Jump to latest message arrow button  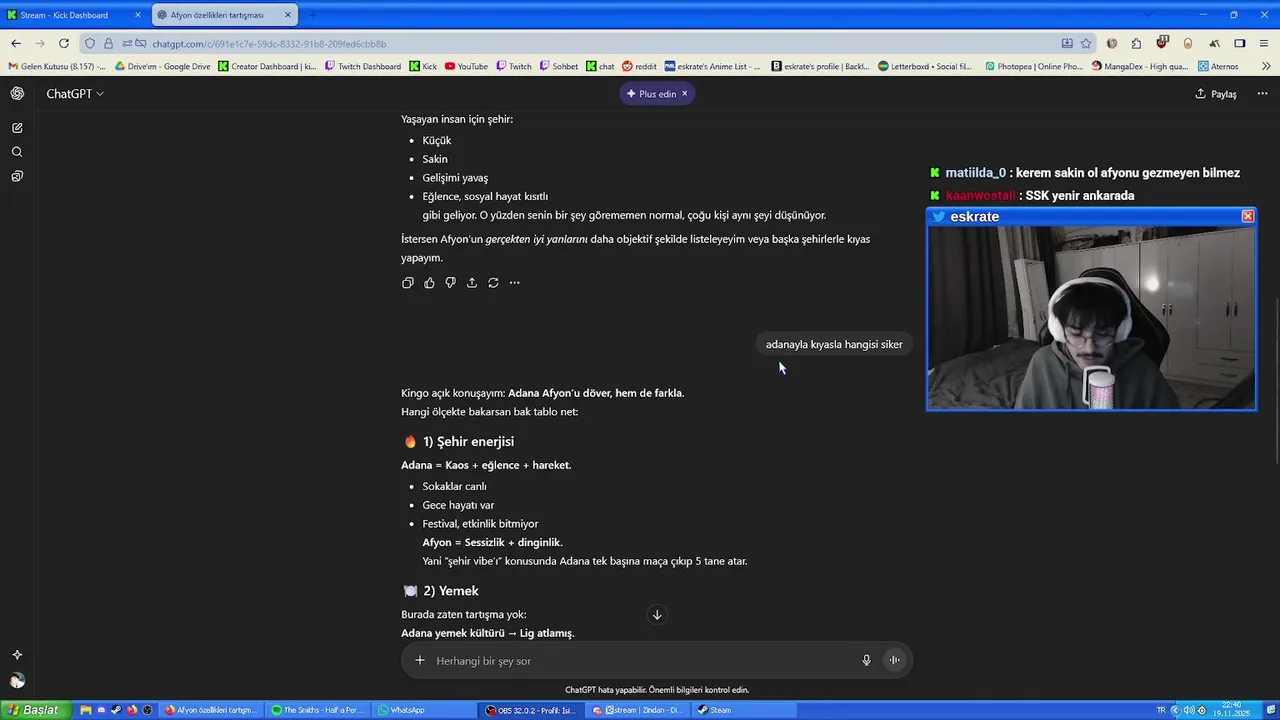click(x=657, y=615)
